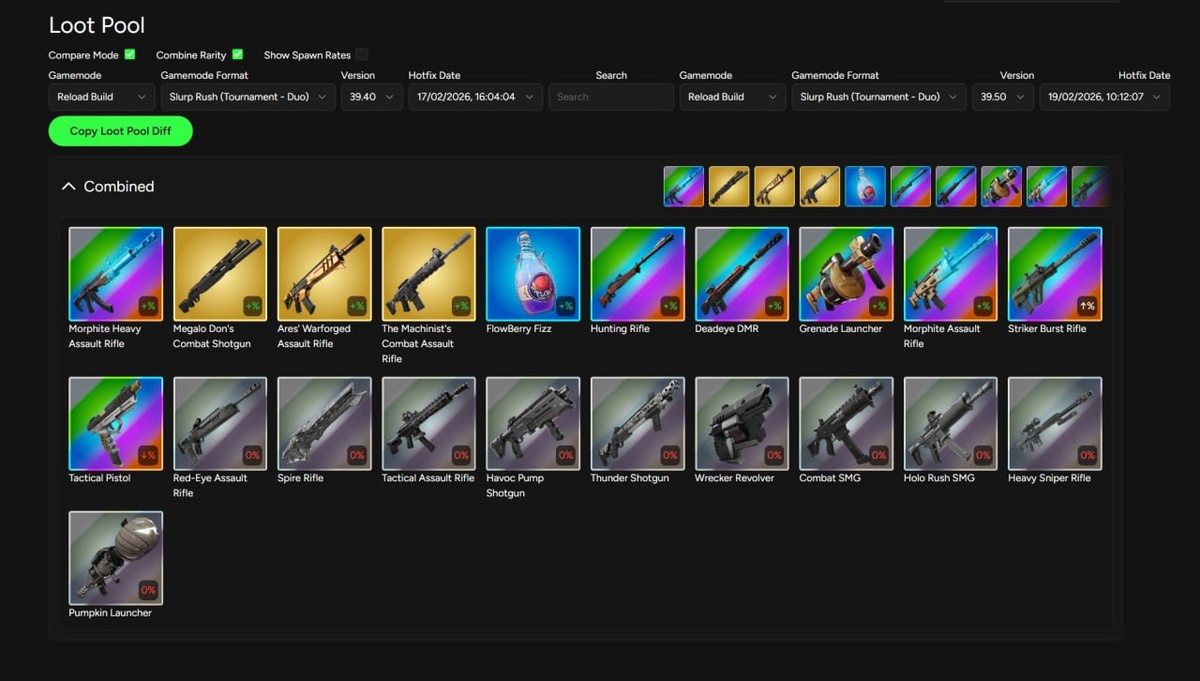
Task: Select the Heavy Sniper Rifle tile
Action: 1055,423
